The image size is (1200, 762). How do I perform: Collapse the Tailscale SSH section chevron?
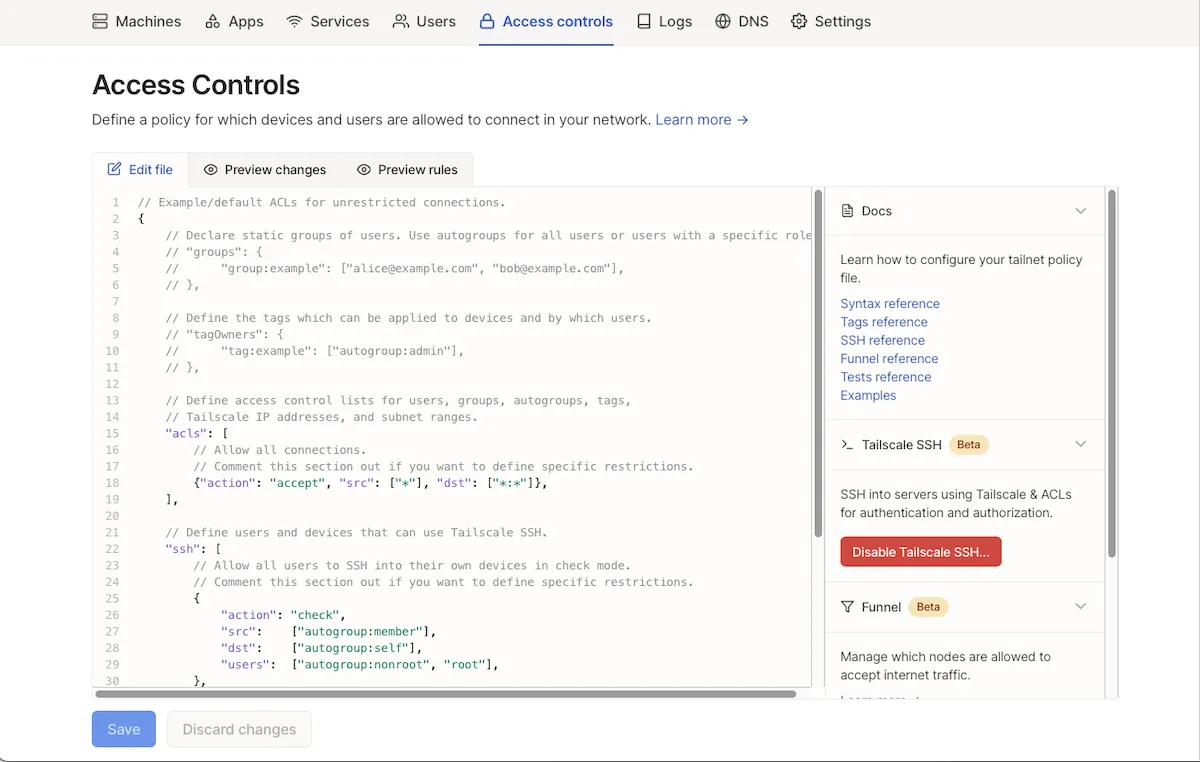[1080, 444]
